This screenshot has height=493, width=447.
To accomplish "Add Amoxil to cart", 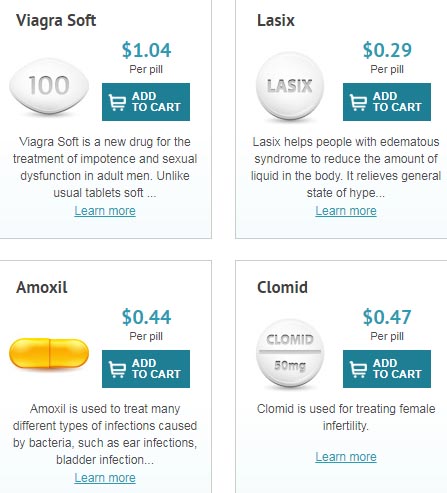I will [x=146, y=369].
